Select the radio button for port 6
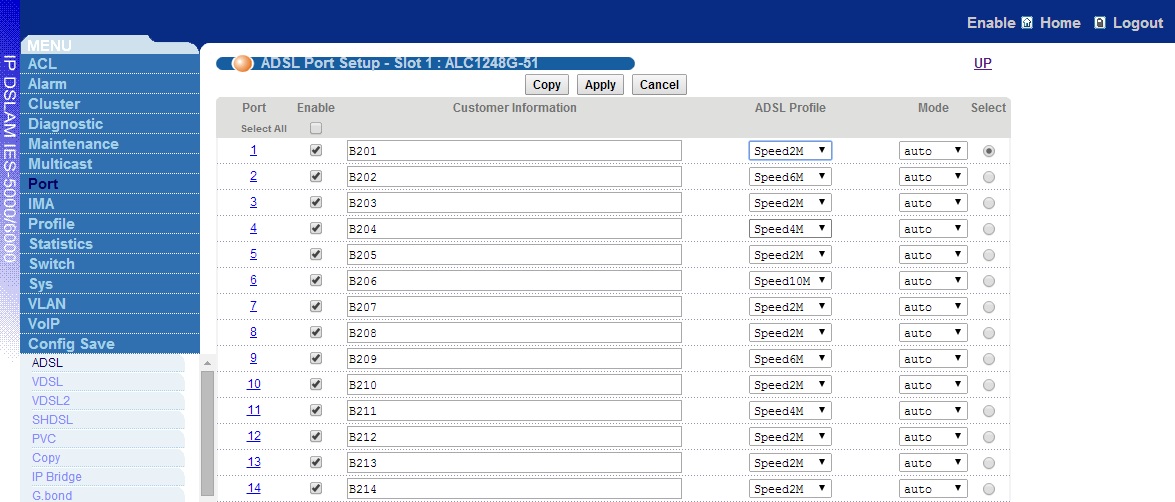 coord(989,281)
